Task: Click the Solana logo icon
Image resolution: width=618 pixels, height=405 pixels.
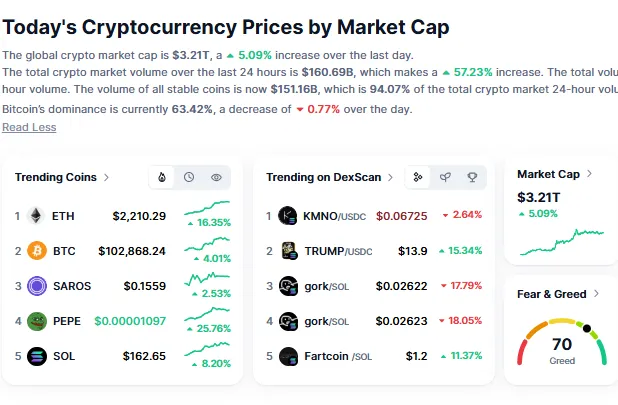Action: (x=37, y=356)
